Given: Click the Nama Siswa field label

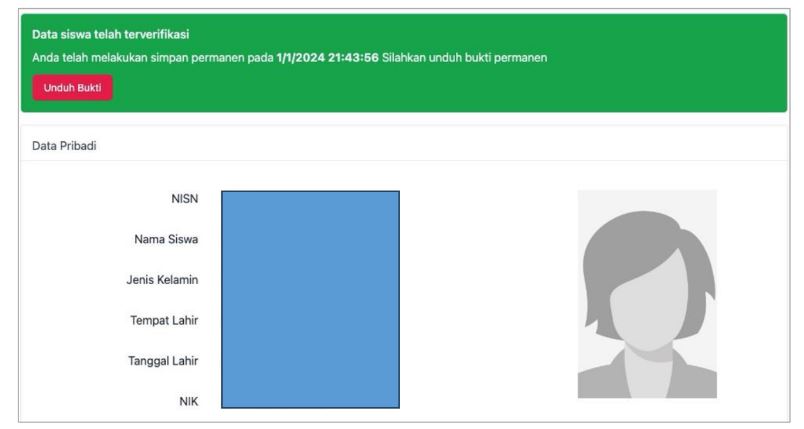Looking at the screenshot, I should (166, 239).
